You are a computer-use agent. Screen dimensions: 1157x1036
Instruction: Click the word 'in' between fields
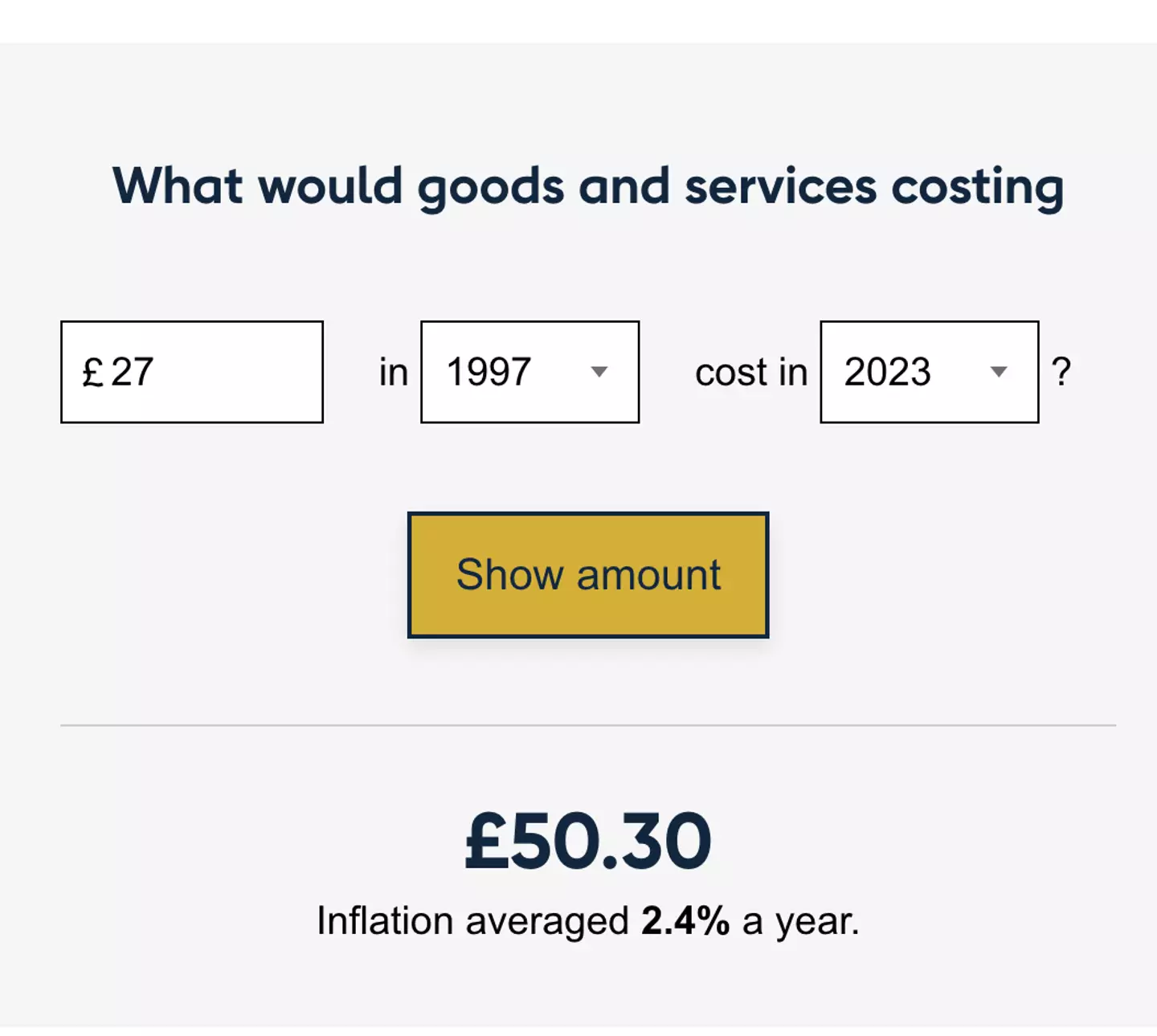coord(393,371)
